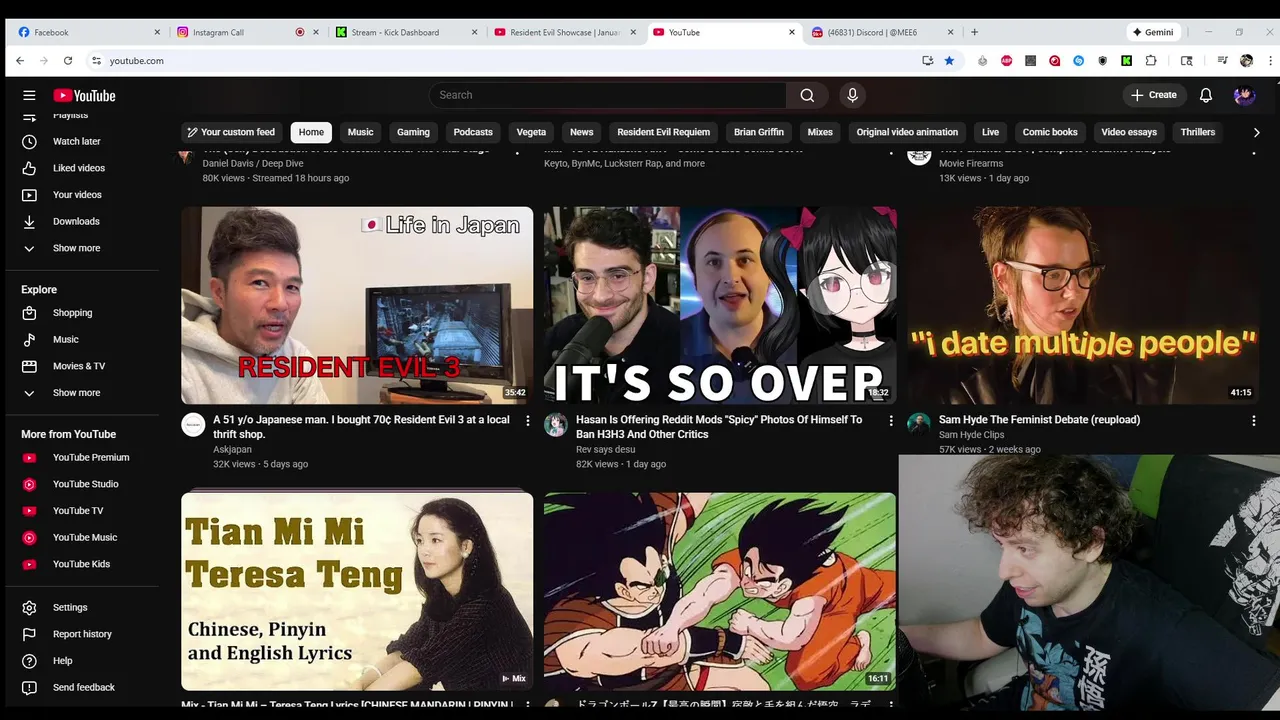Open the media controls icon in toolbar
This screenshot has height=720, width=1280.
(1222, 60)
